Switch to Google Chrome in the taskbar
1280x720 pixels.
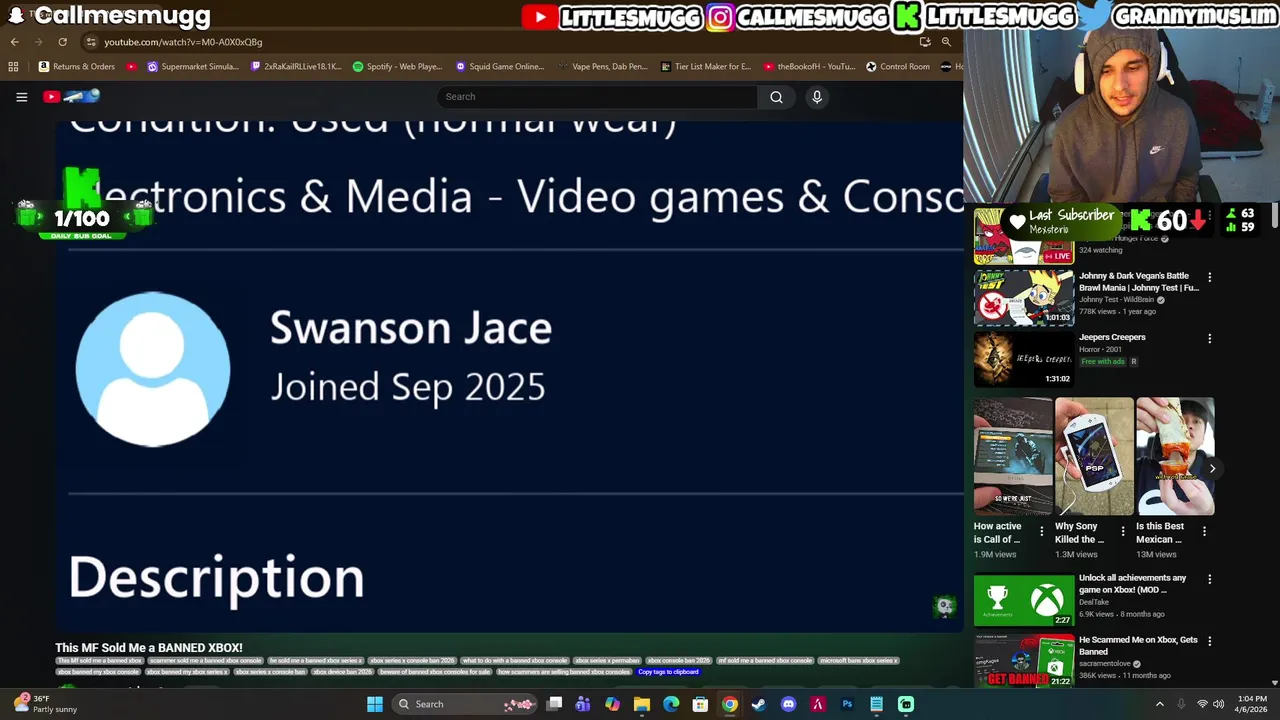click(x=730, y=704)
